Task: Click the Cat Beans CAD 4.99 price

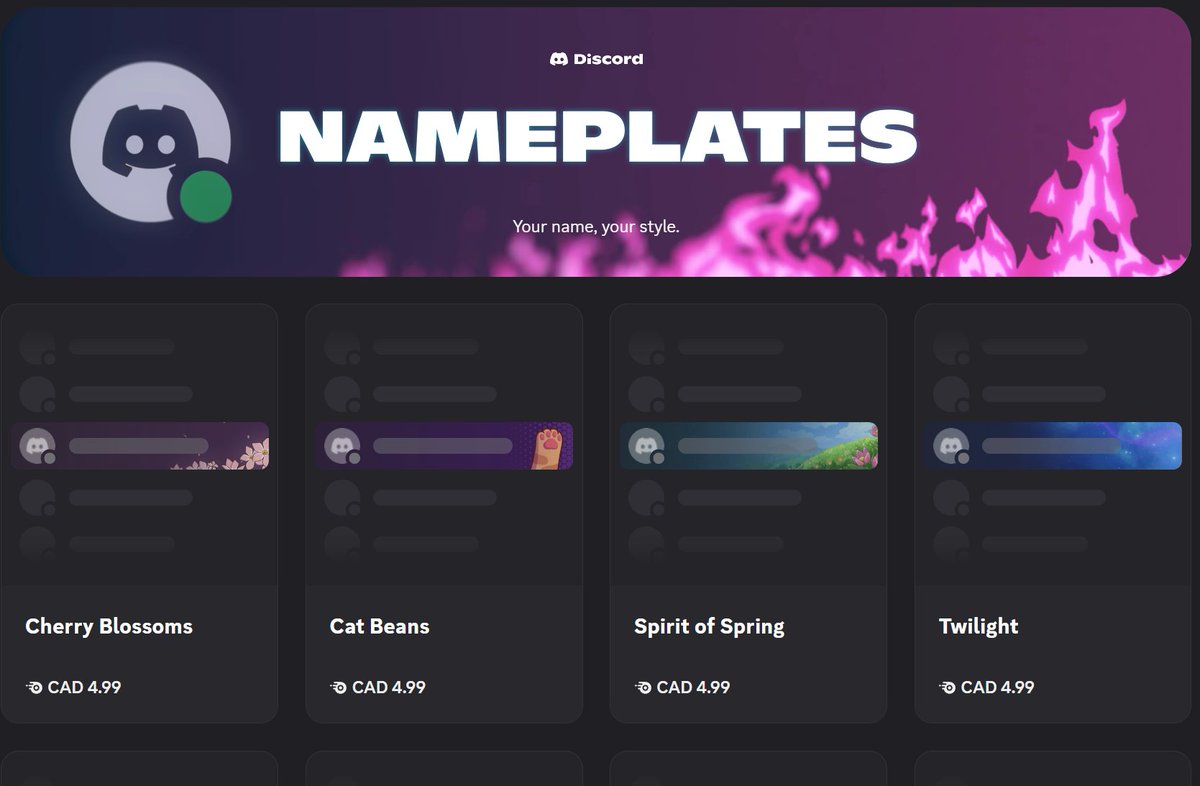Action: point(389,687)
